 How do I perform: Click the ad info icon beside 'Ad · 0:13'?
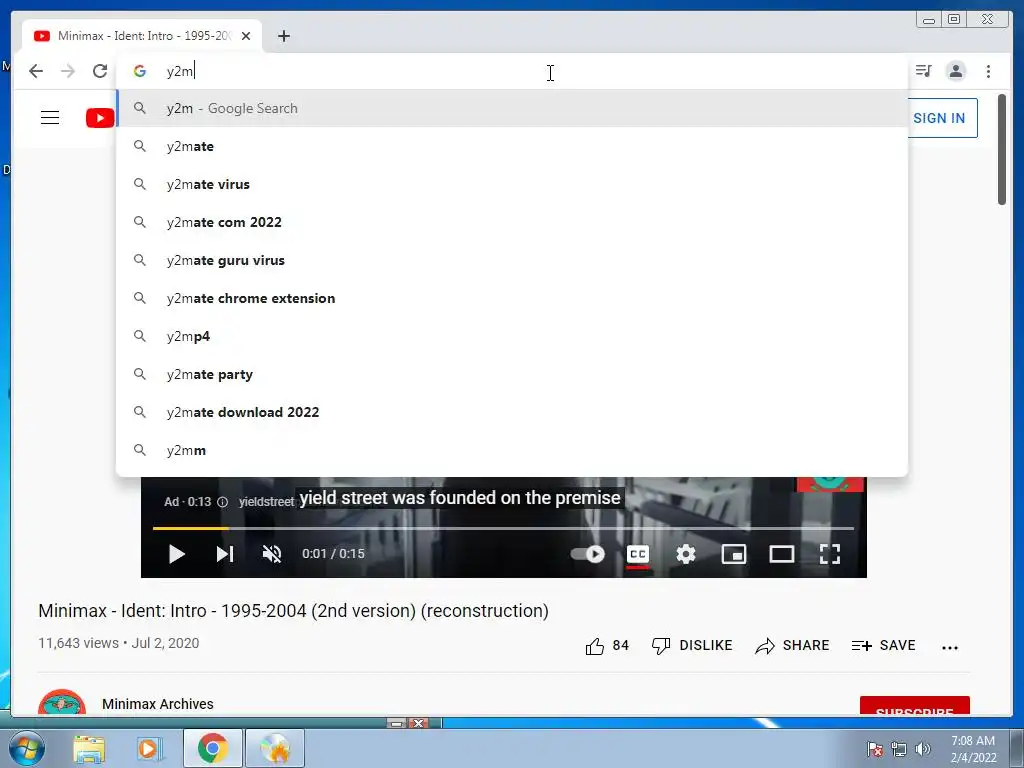(222, 502)
